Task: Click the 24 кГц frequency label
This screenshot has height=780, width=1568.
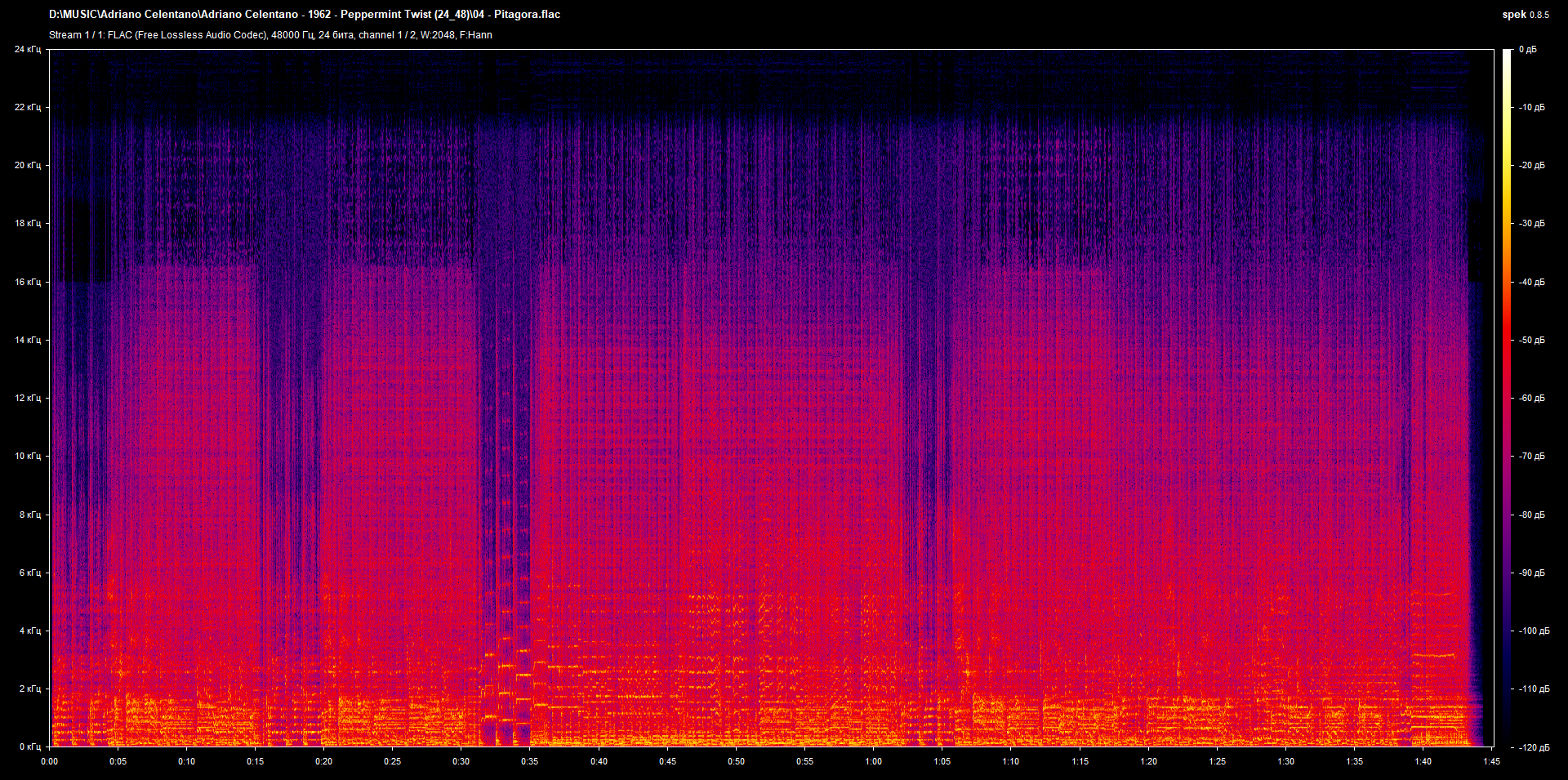Action: [28, 49]
